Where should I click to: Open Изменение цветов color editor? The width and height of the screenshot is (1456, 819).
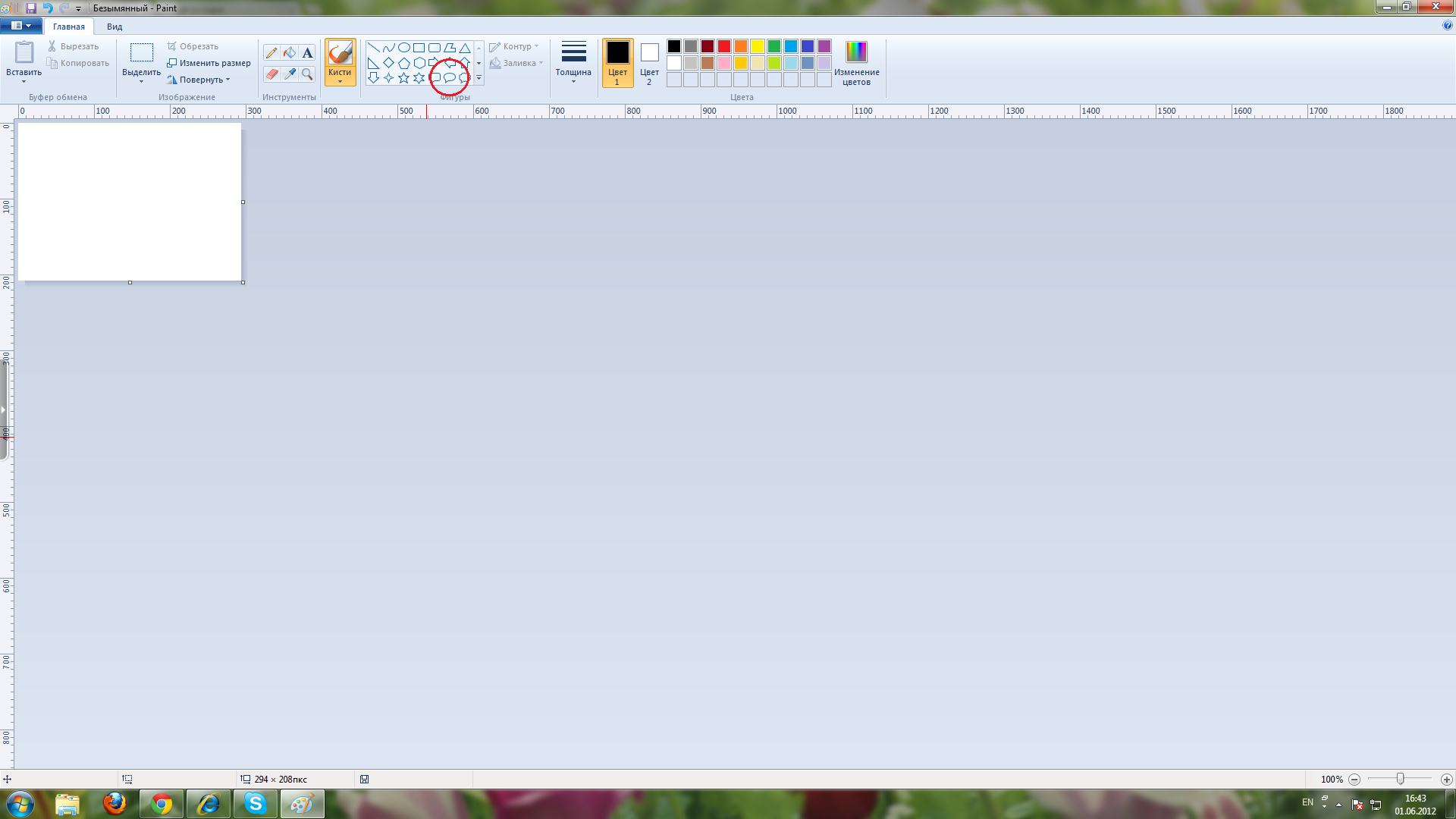click(x=856, y=63)
